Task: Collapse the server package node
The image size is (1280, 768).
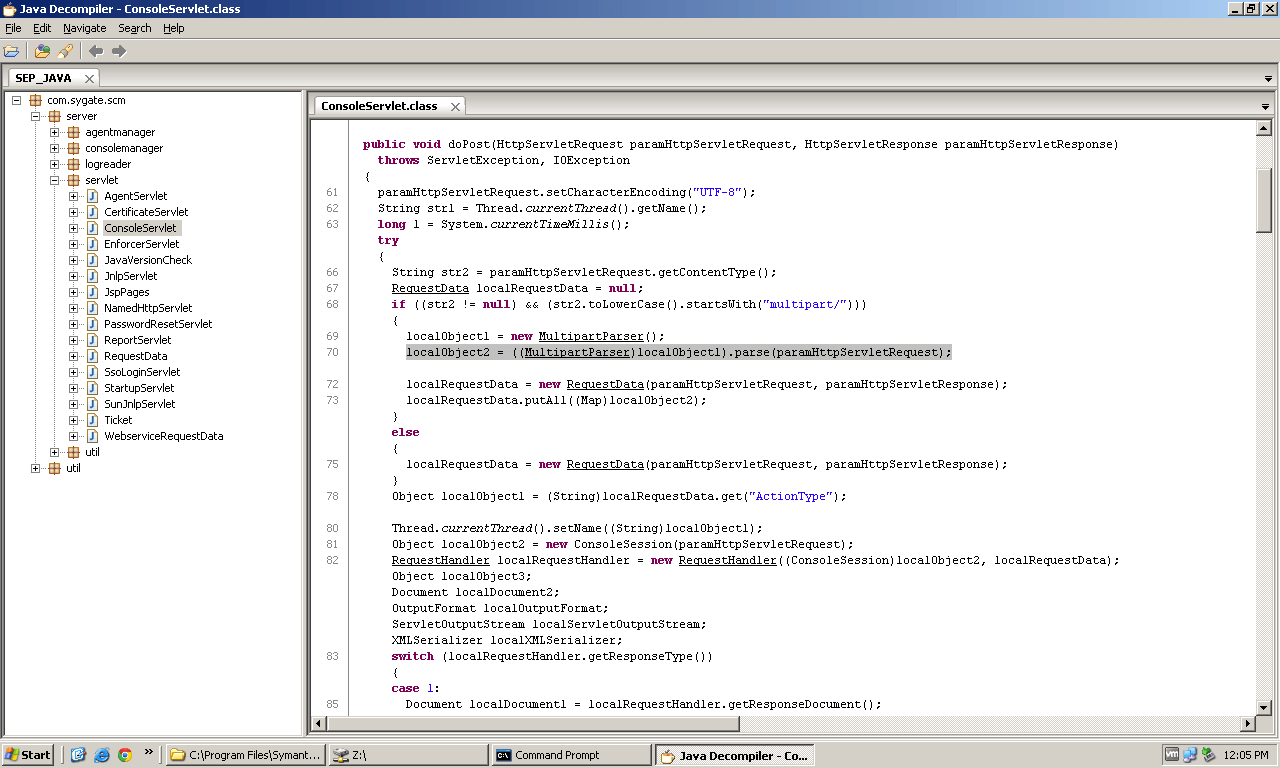Action: click(x=36, y=116)
